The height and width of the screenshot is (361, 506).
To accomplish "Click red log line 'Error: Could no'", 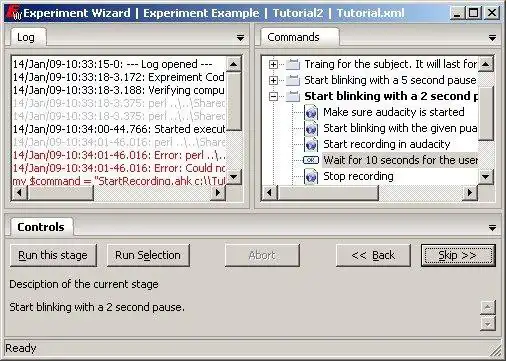I will tap(119, 168).
